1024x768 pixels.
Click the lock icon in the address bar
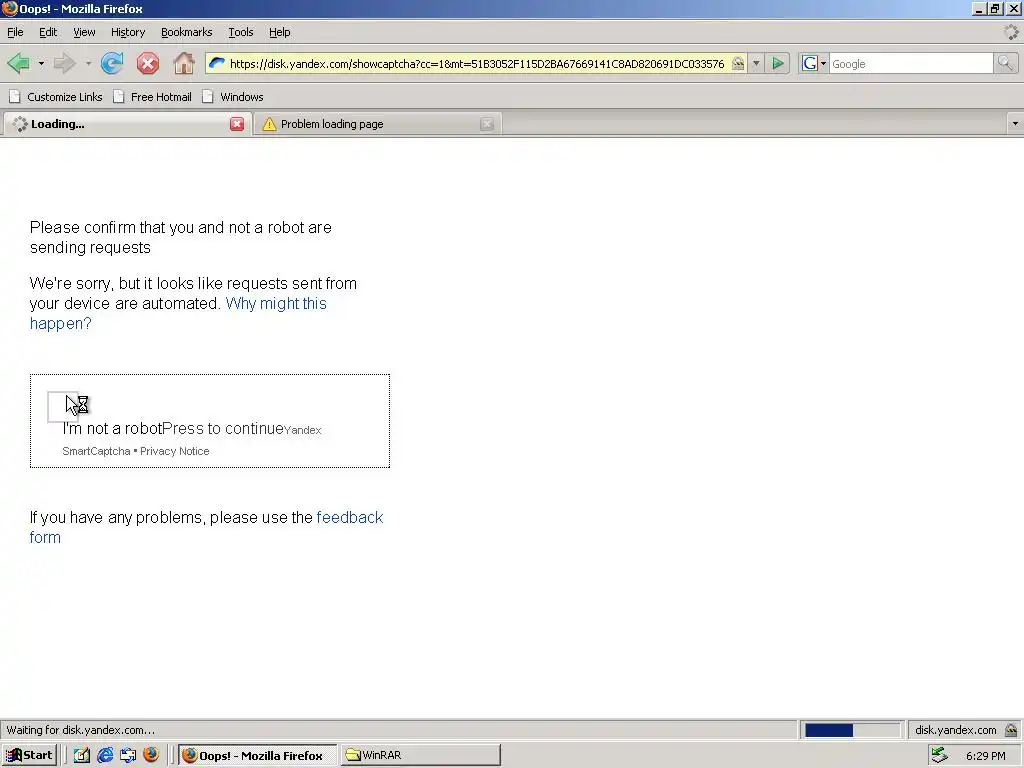coord(738,63)
